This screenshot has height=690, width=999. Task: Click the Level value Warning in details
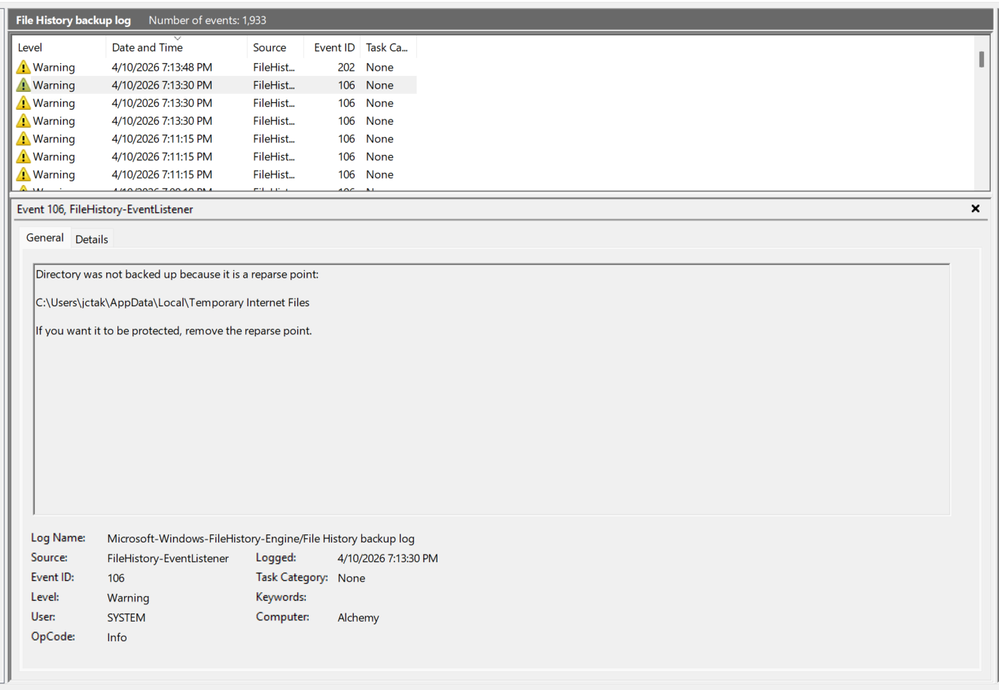[x=128, y=598]
